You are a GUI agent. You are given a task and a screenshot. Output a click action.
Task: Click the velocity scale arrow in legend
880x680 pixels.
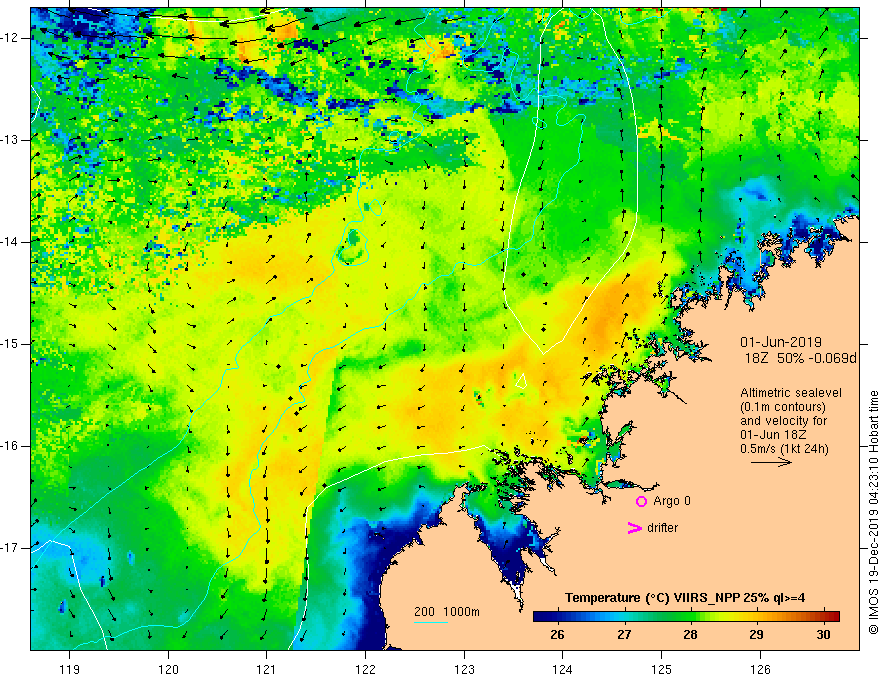click(x=771, y=462)
